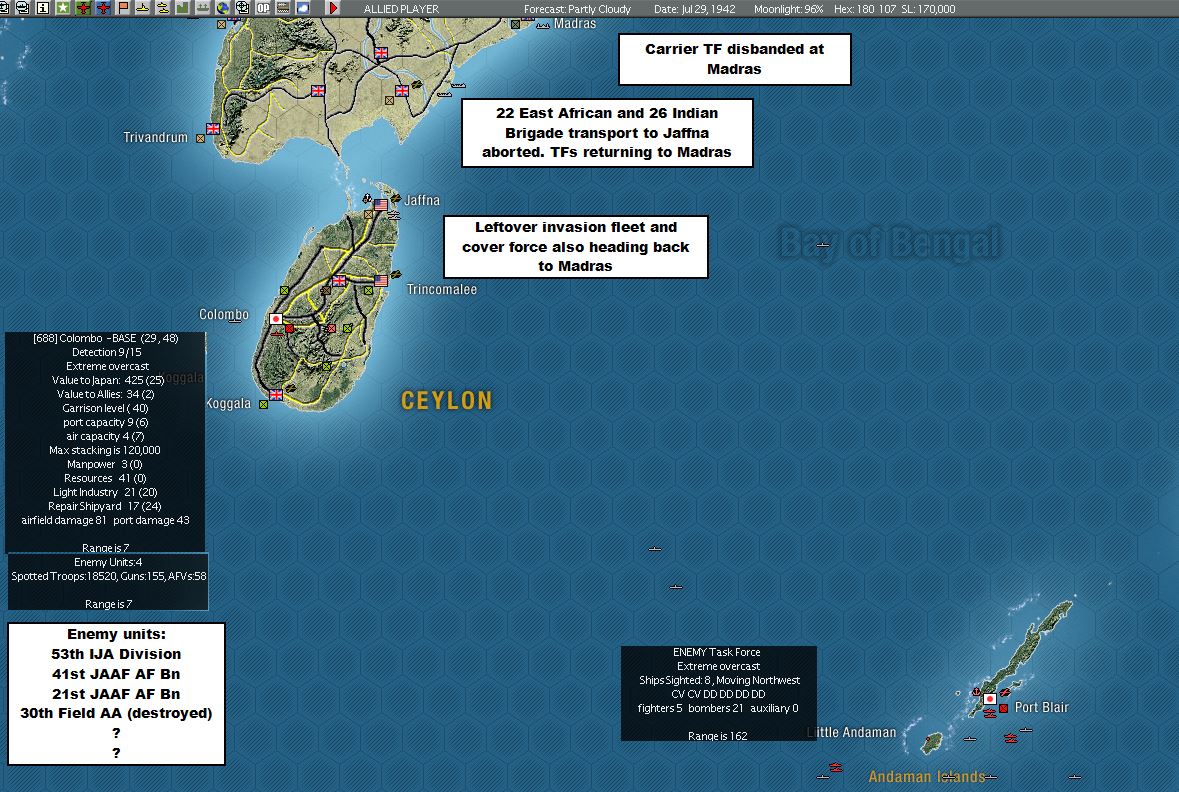The image size is (1179, 792).
Task: Click 'ENEMY Task Force' tooltip heading
Action: (717, 652)
